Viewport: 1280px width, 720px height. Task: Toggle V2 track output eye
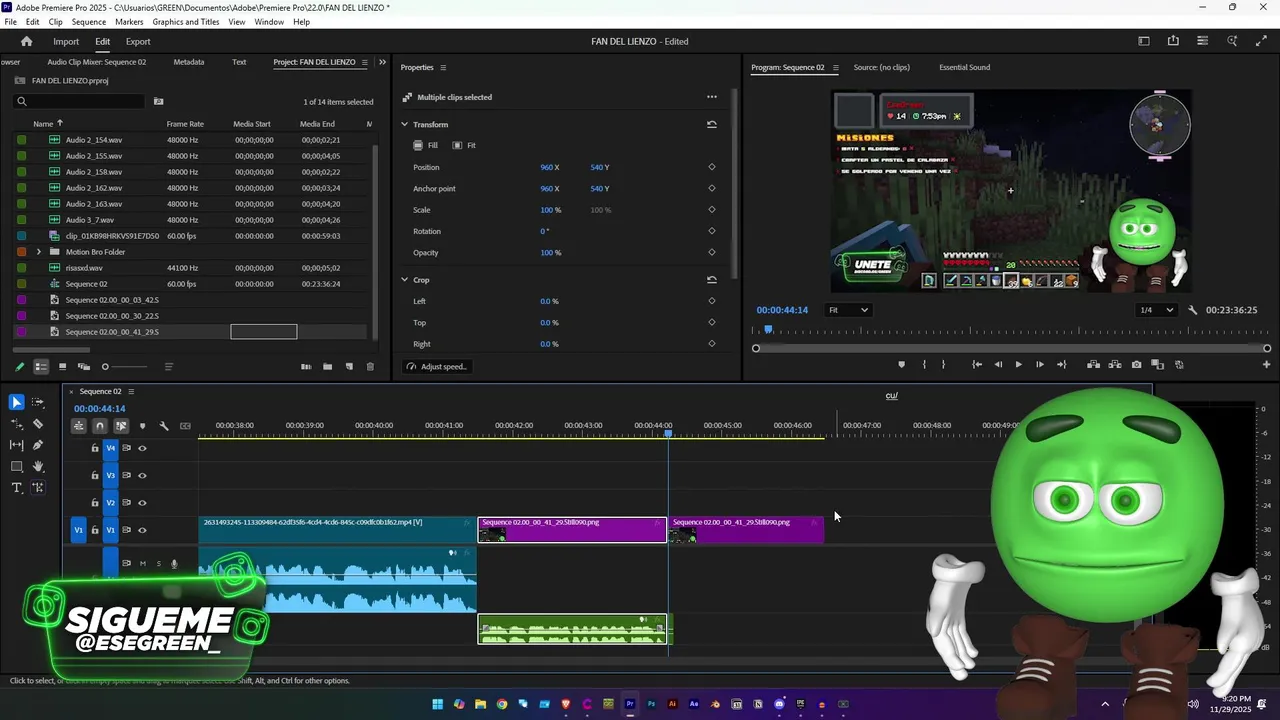click(x=142, y=503)
